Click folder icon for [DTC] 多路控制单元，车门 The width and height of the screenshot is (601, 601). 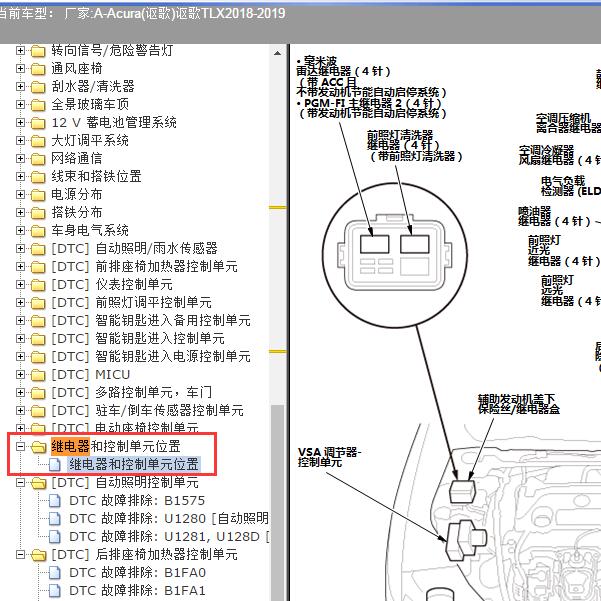[38, 393]
